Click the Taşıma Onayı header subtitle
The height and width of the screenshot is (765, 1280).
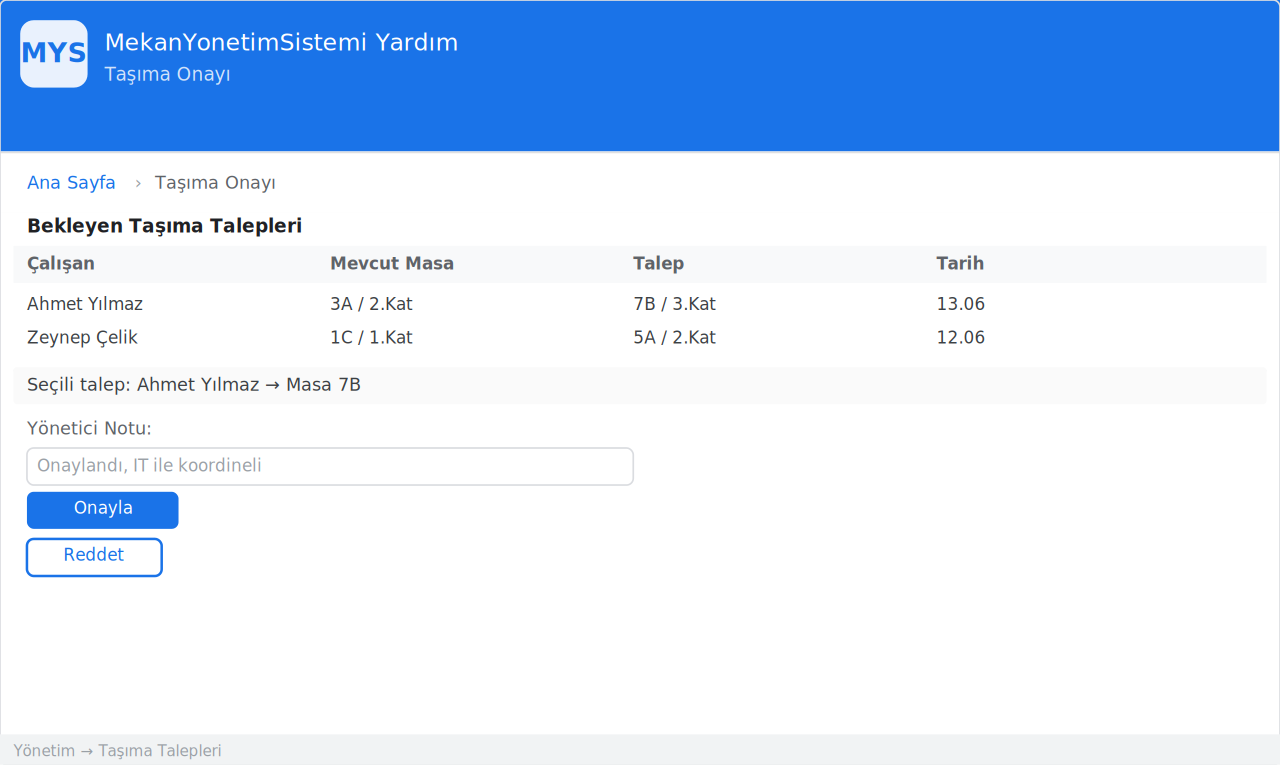point(167,75)
